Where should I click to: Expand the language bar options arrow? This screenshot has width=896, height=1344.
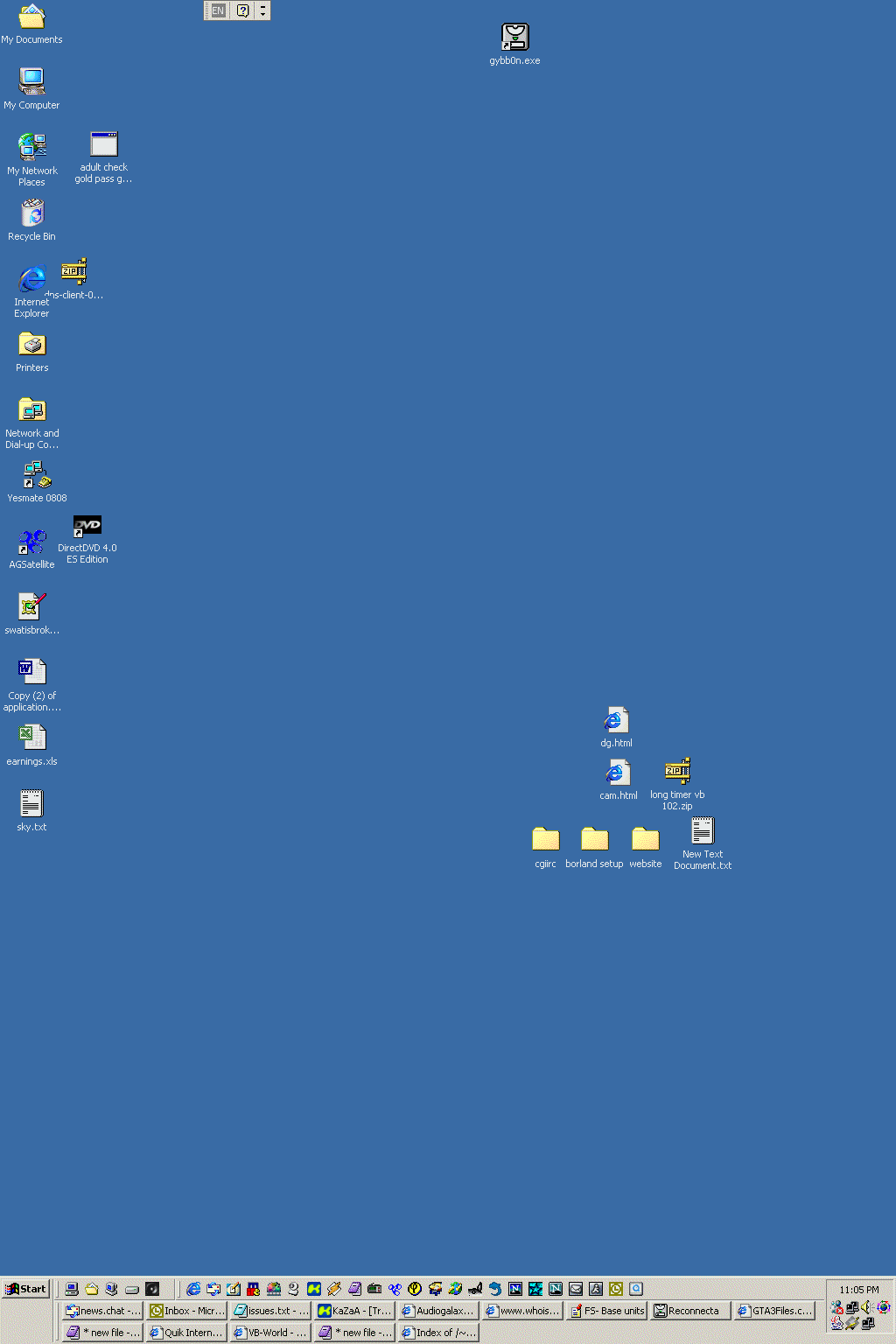click(x=263, y=10)
